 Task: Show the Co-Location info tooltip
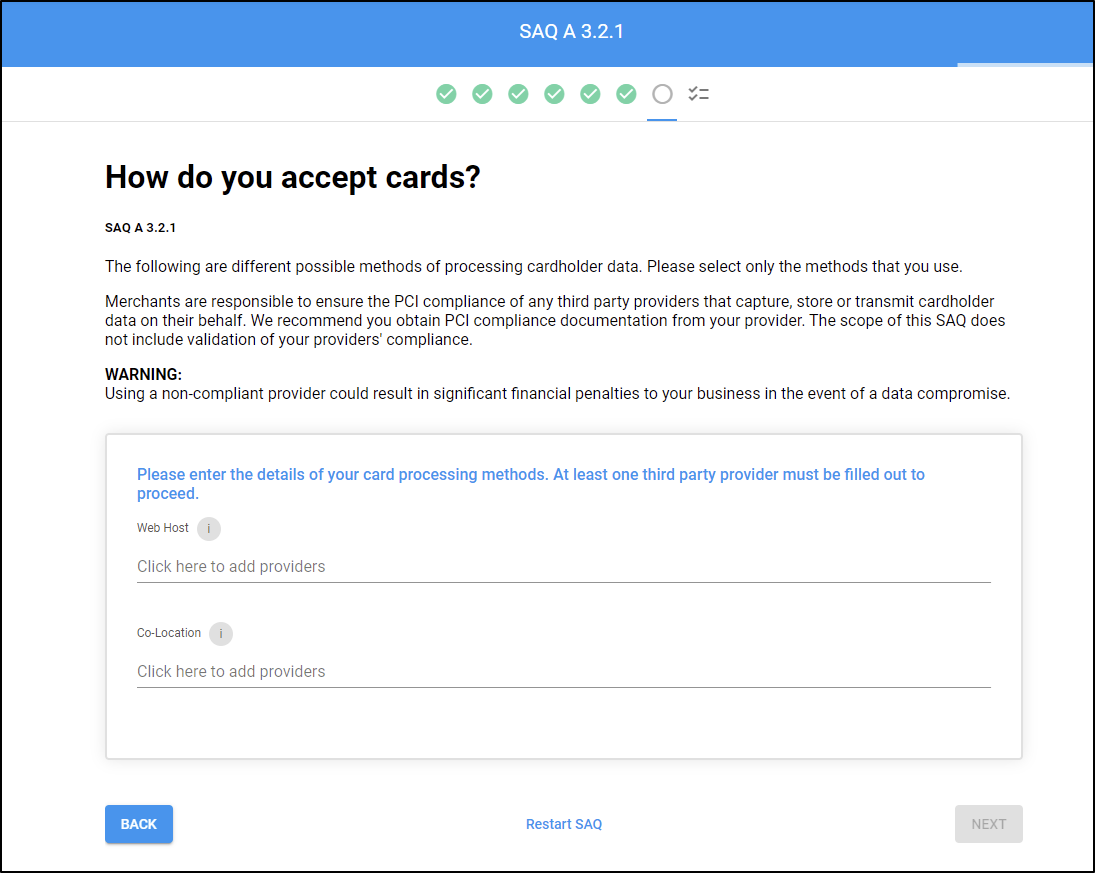[x=221, y=634]
